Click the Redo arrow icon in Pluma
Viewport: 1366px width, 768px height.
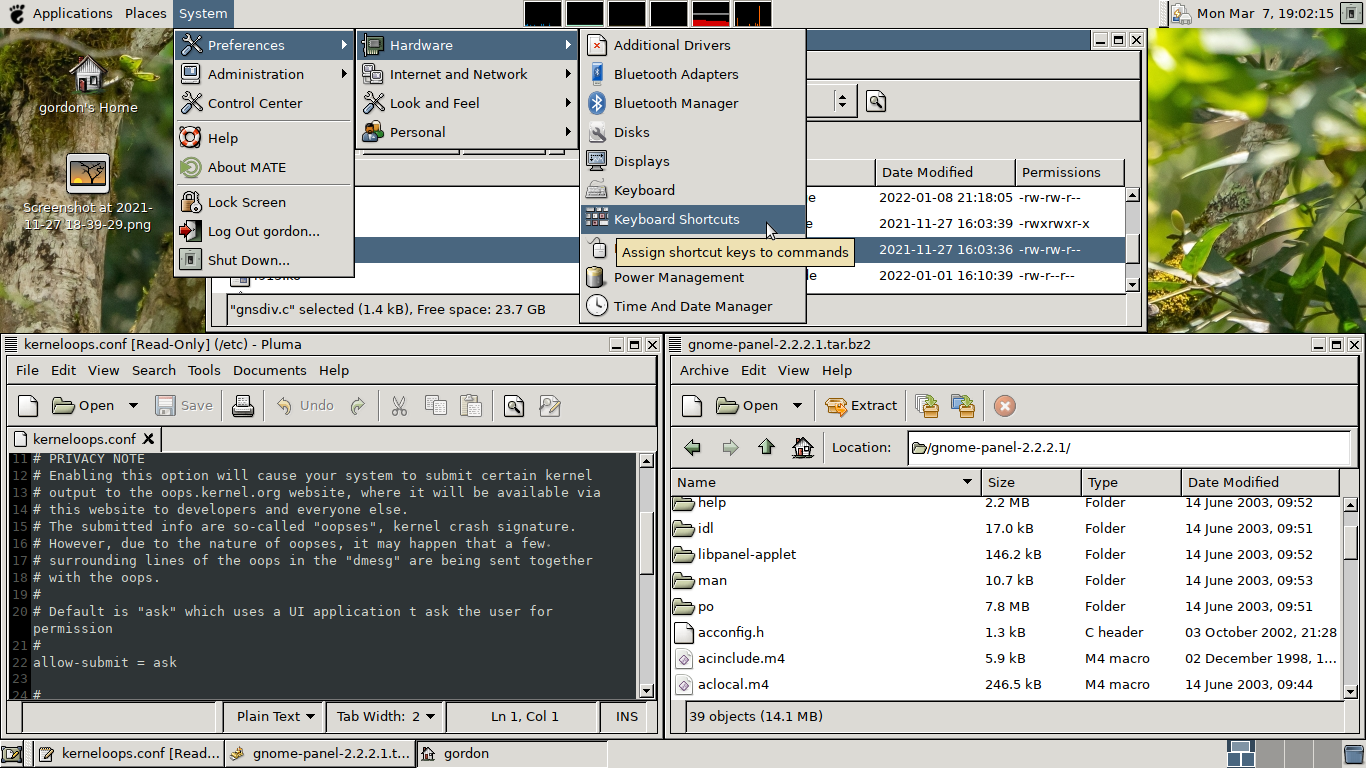pos(358,405)
